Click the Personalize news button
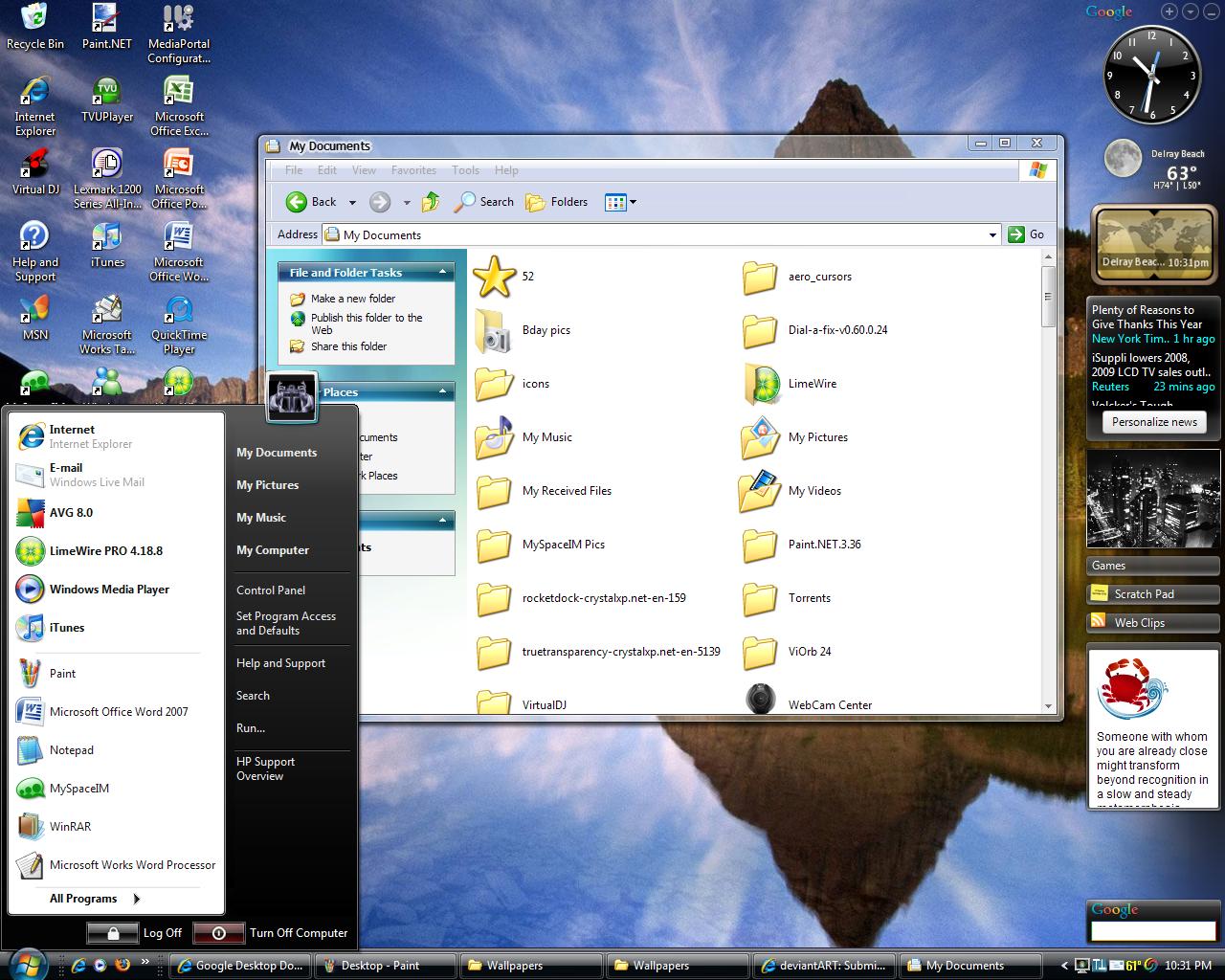Image resolution: width=1225 pixels, height=980 pixels. click(1153, 421)
